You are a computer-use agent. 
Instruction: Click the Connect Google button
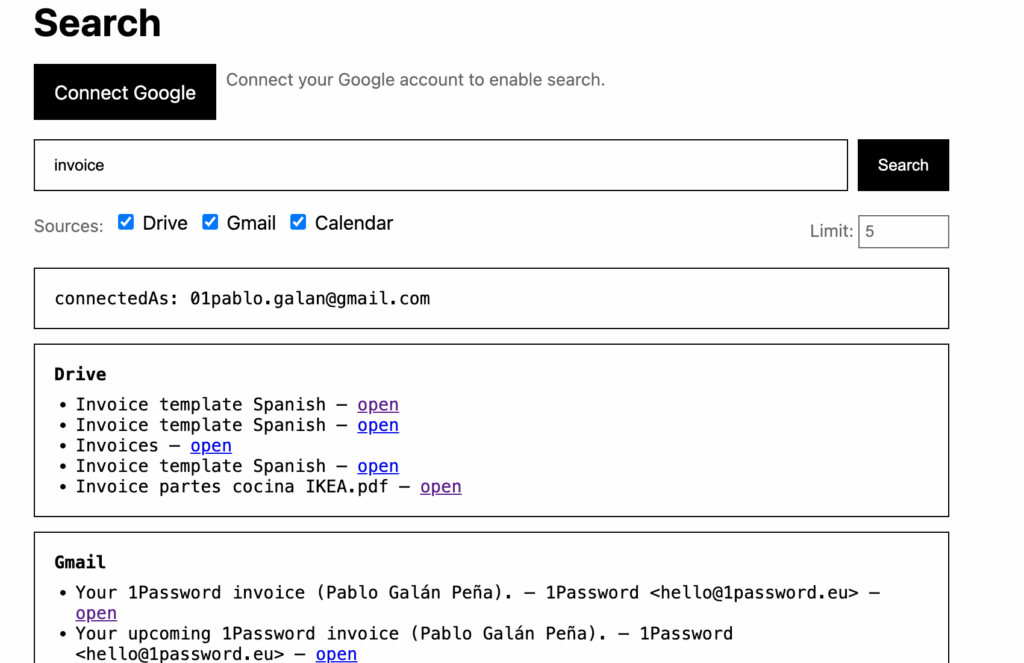coord(125,92)
